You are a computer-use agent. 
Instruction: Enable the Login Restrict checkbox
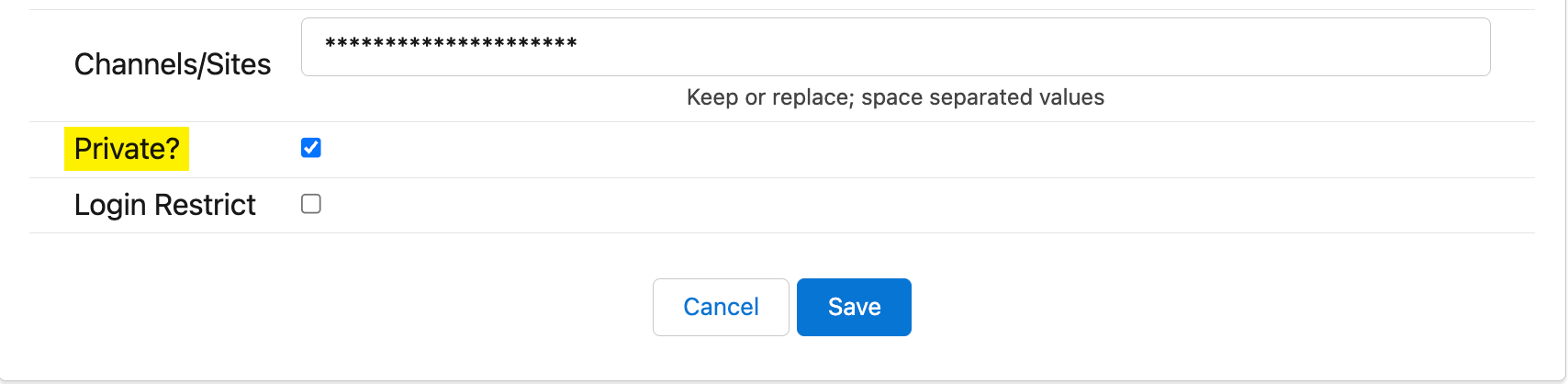(x=311, y=204)
